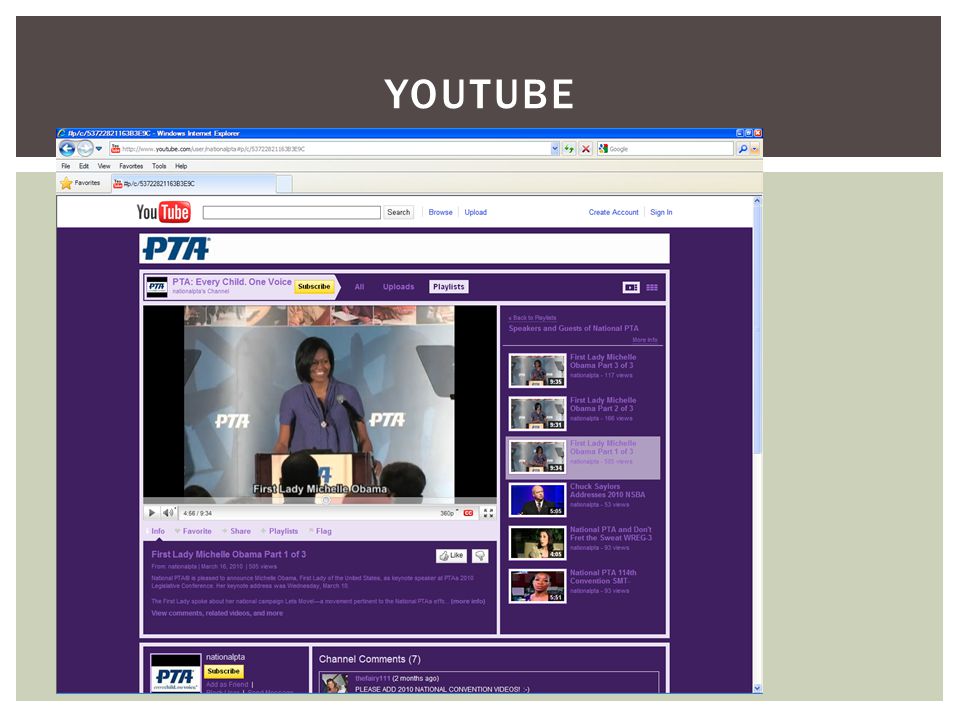
Task: Open the address bar history dropdown
Action: [x=555, y=149]
